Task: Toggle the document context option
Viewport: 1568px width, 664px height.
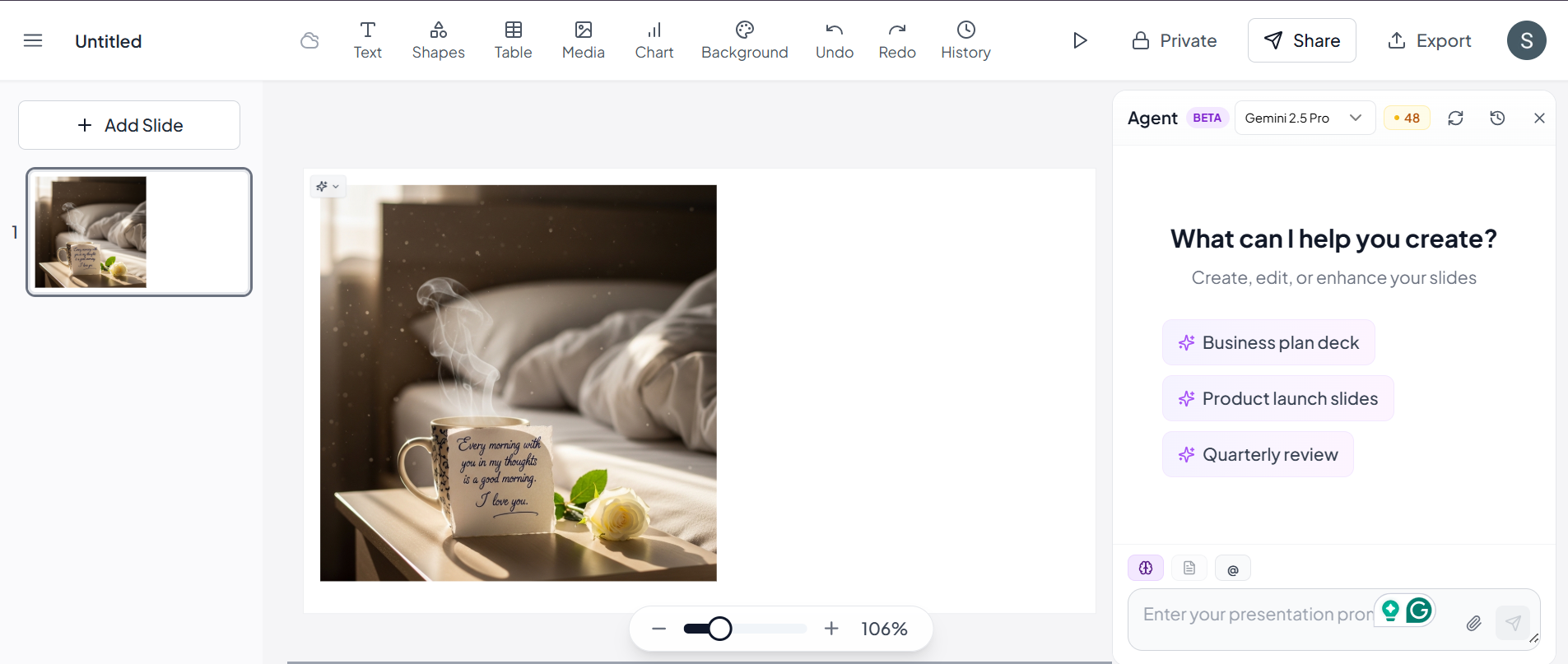Action: pos(1189,568)
